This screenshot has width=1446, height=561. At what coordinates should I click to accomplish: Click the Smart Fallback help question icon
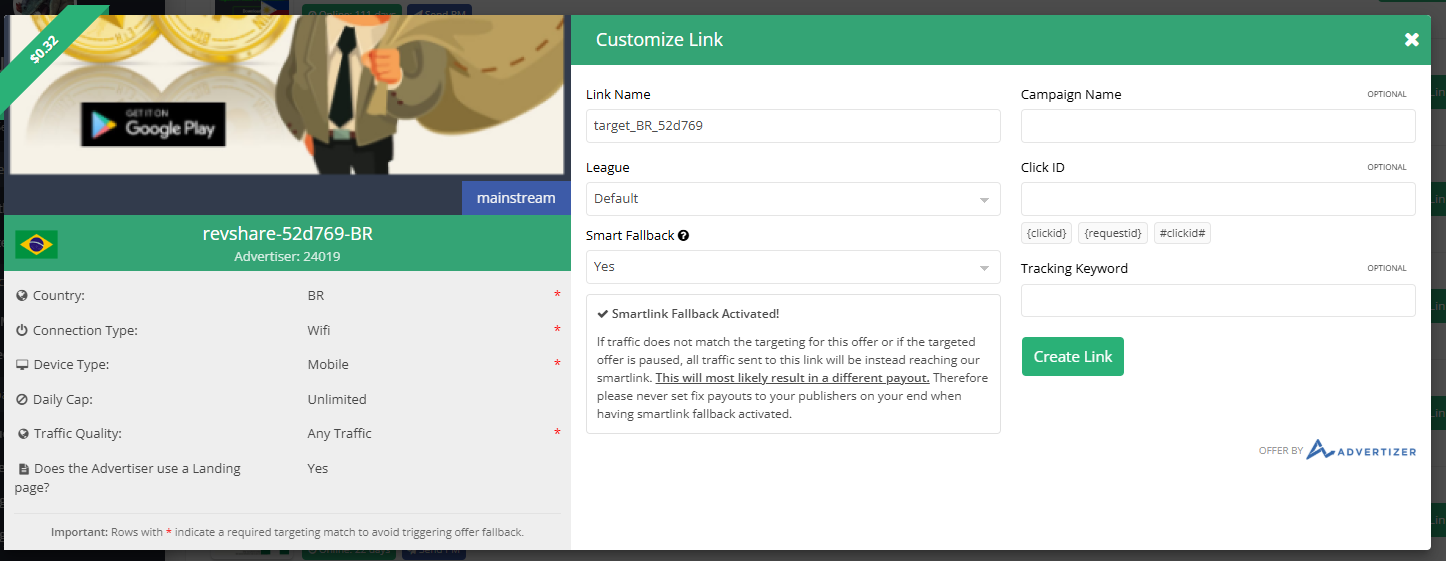pyautogui.click(x=683, y=236)
